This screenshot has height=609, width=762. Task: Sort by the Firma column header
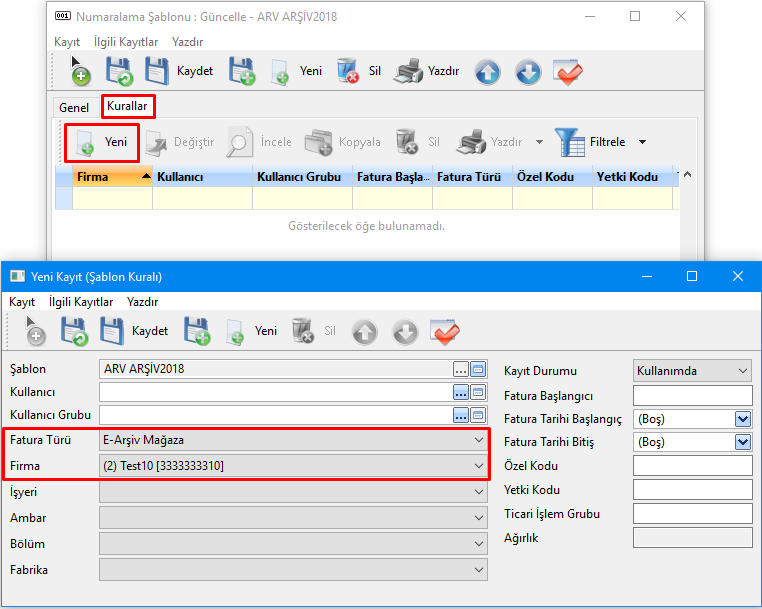[112, 176]
